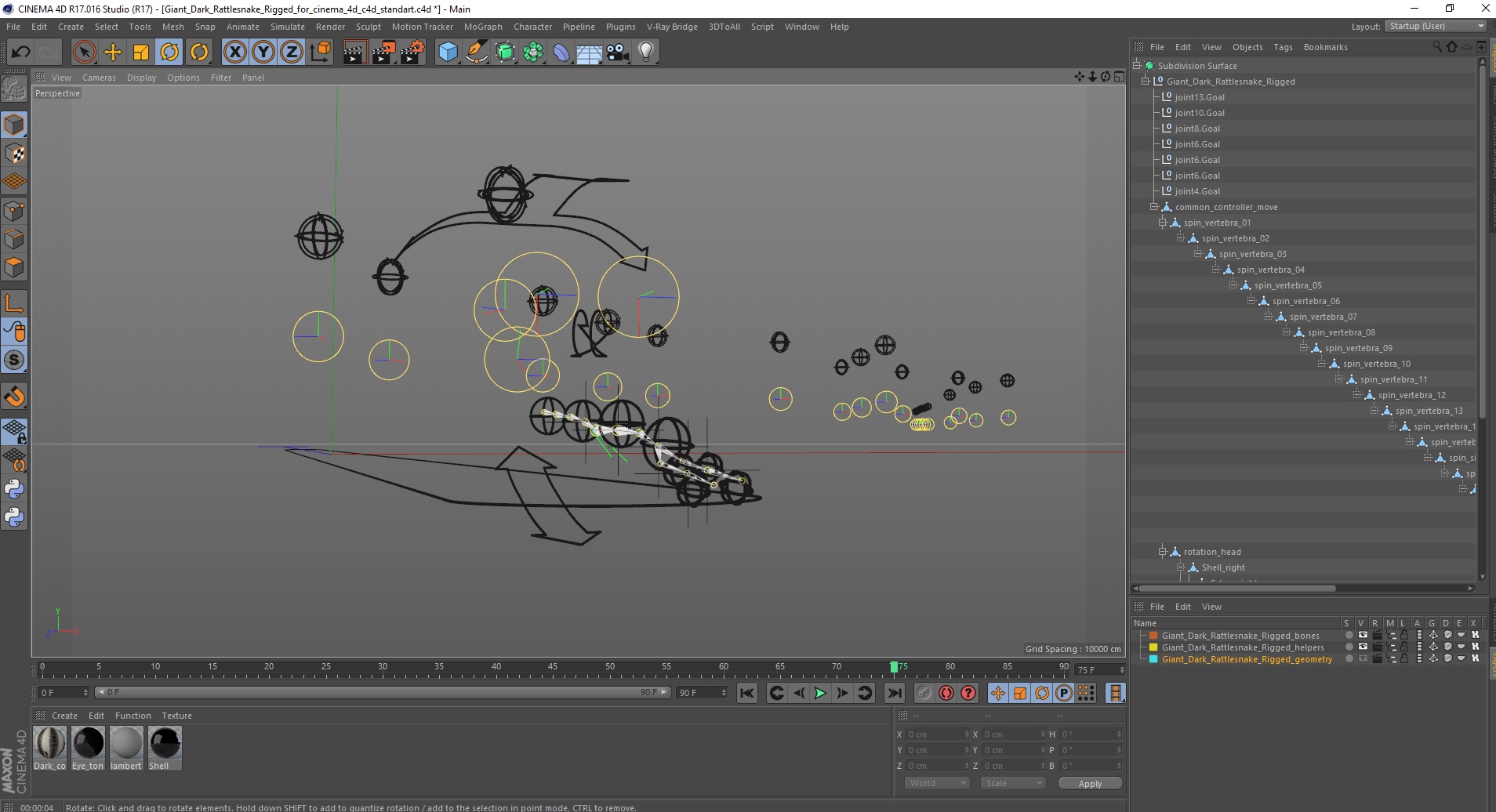Open the MoGraph menu
This screenshot has height=812, width=1496.
(483, 27)
